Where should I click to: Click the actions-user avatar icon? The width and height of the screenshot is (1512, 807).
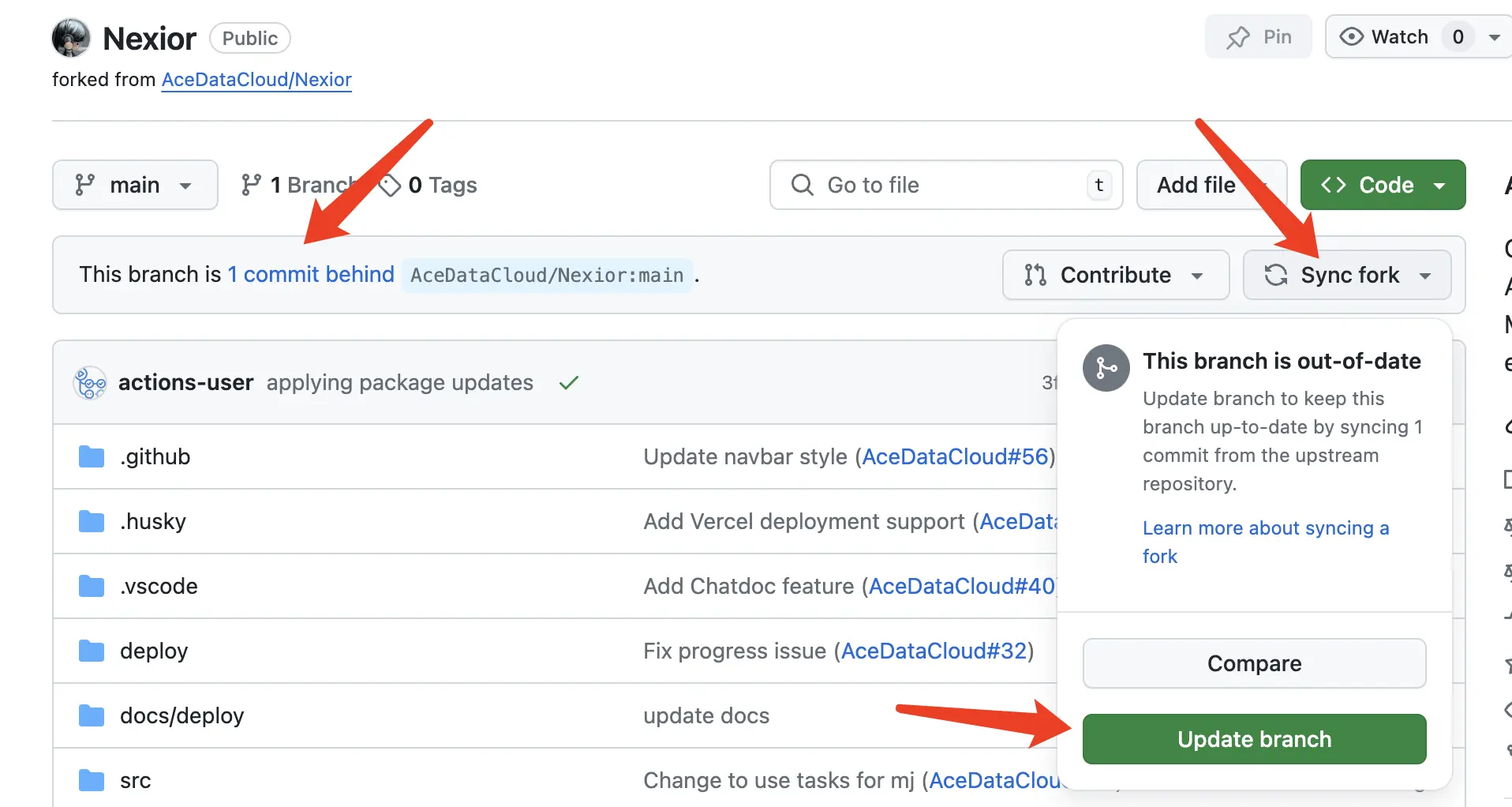(x=90, y=383)
